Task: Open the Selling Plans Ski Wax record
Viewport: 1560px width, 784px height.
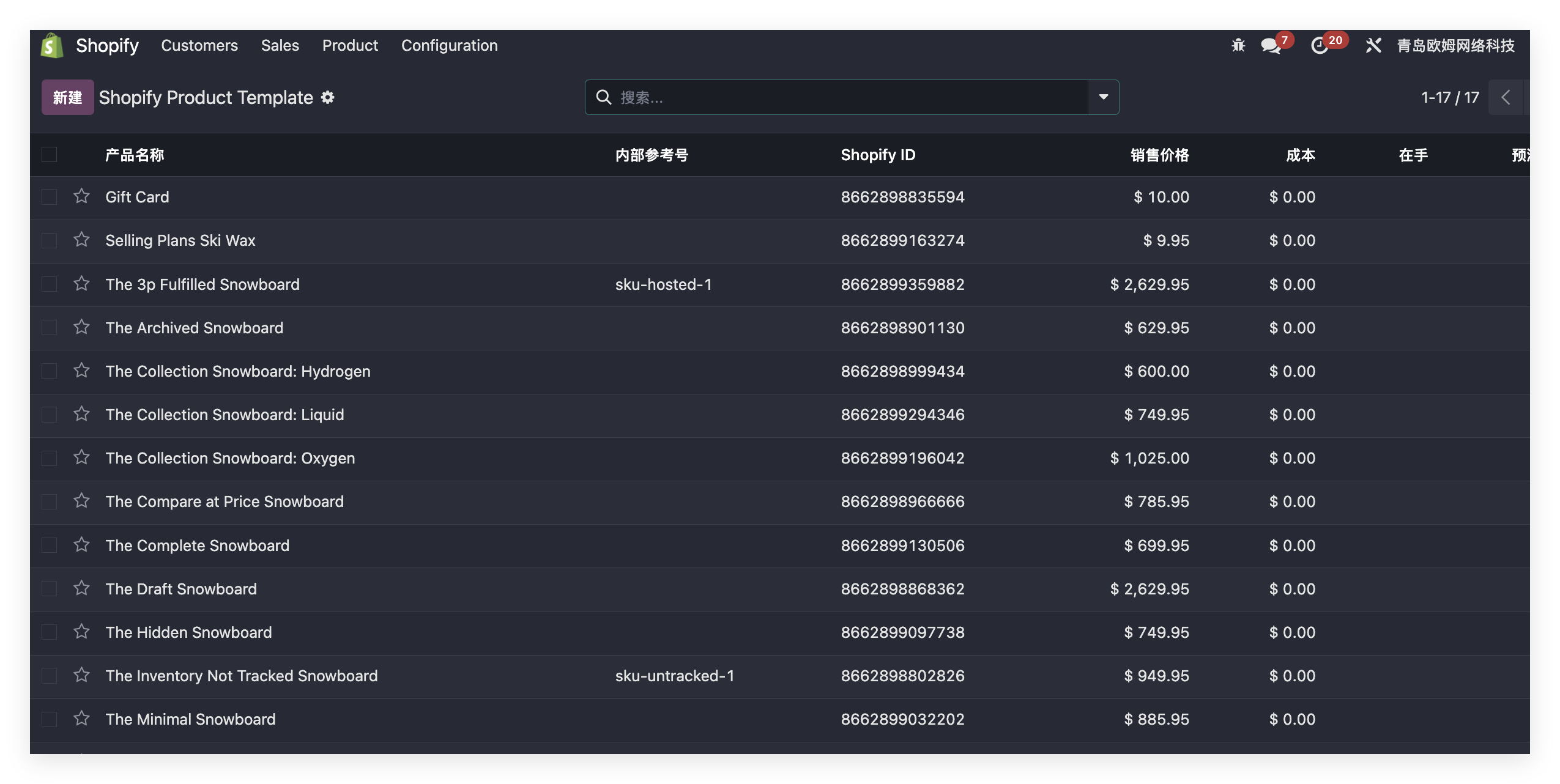Action: tap(180, 240)
